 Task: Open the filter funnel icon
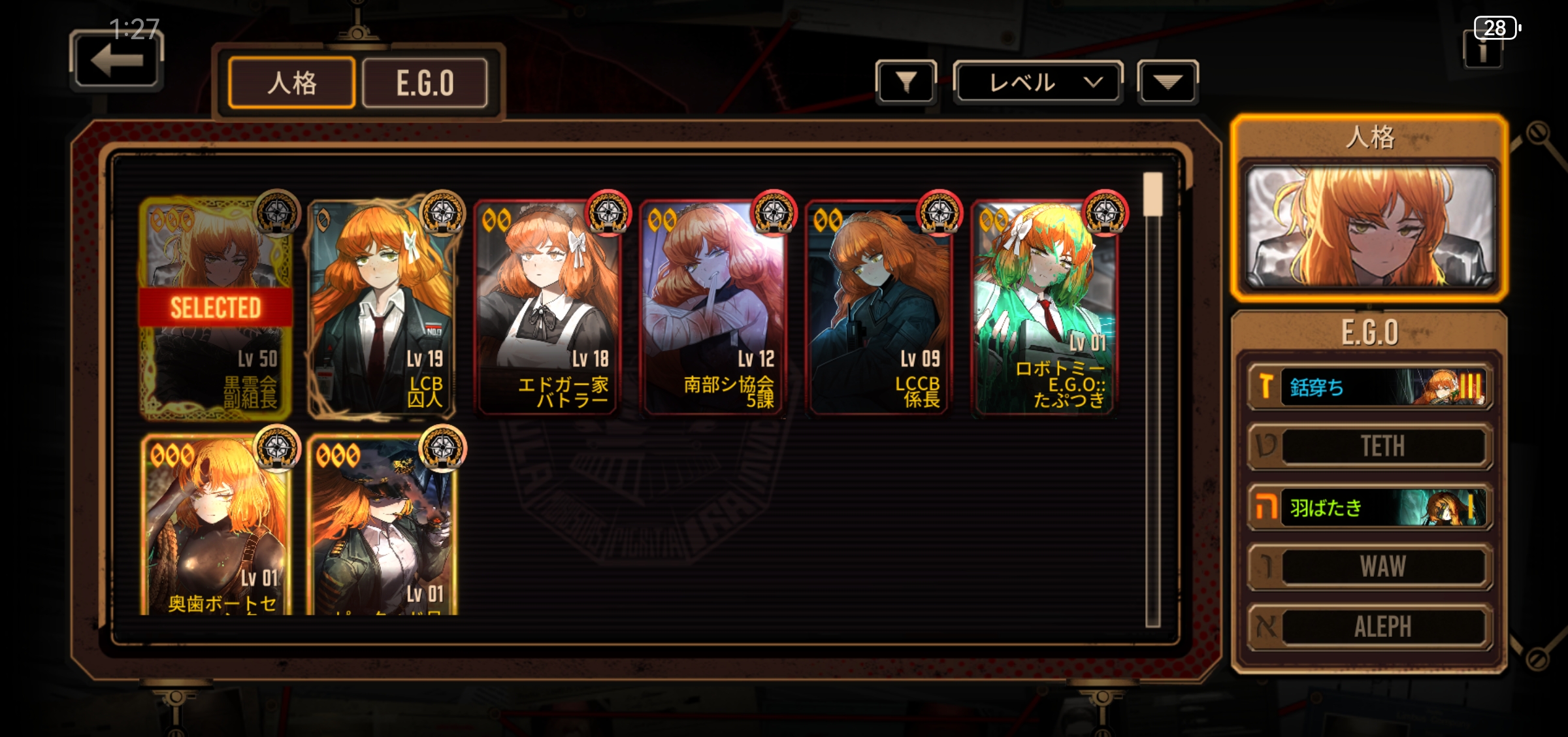click(906, 82)
